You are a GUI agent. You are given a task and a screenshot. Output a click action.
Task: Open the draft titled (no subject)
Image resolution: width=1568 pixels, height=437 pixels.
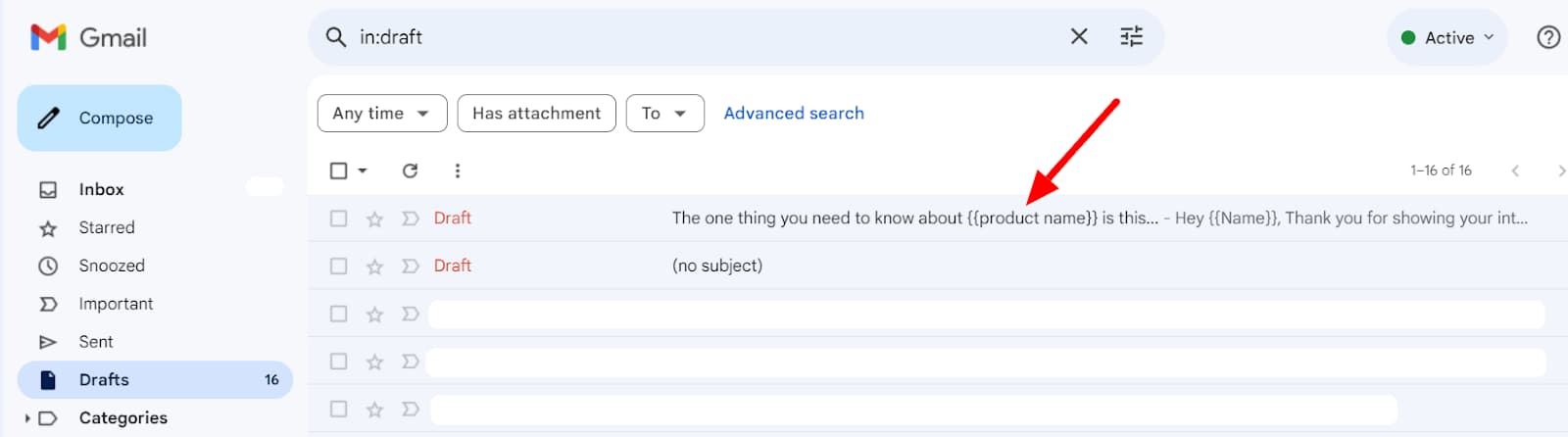point(938,266)
